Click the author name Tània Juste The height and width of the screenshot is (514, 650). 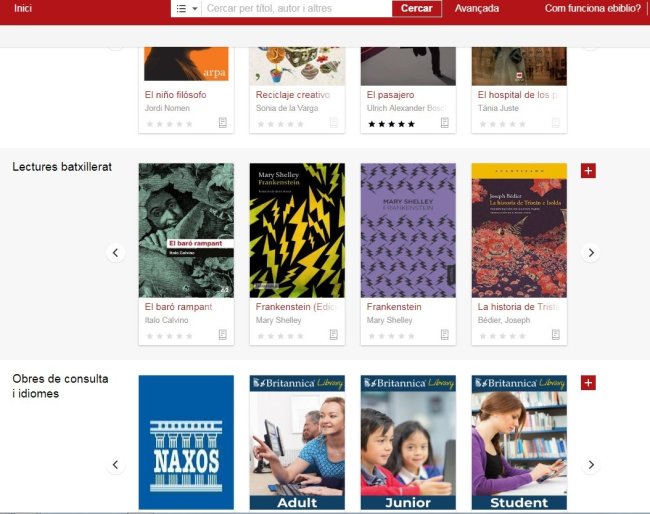(498, 108)
